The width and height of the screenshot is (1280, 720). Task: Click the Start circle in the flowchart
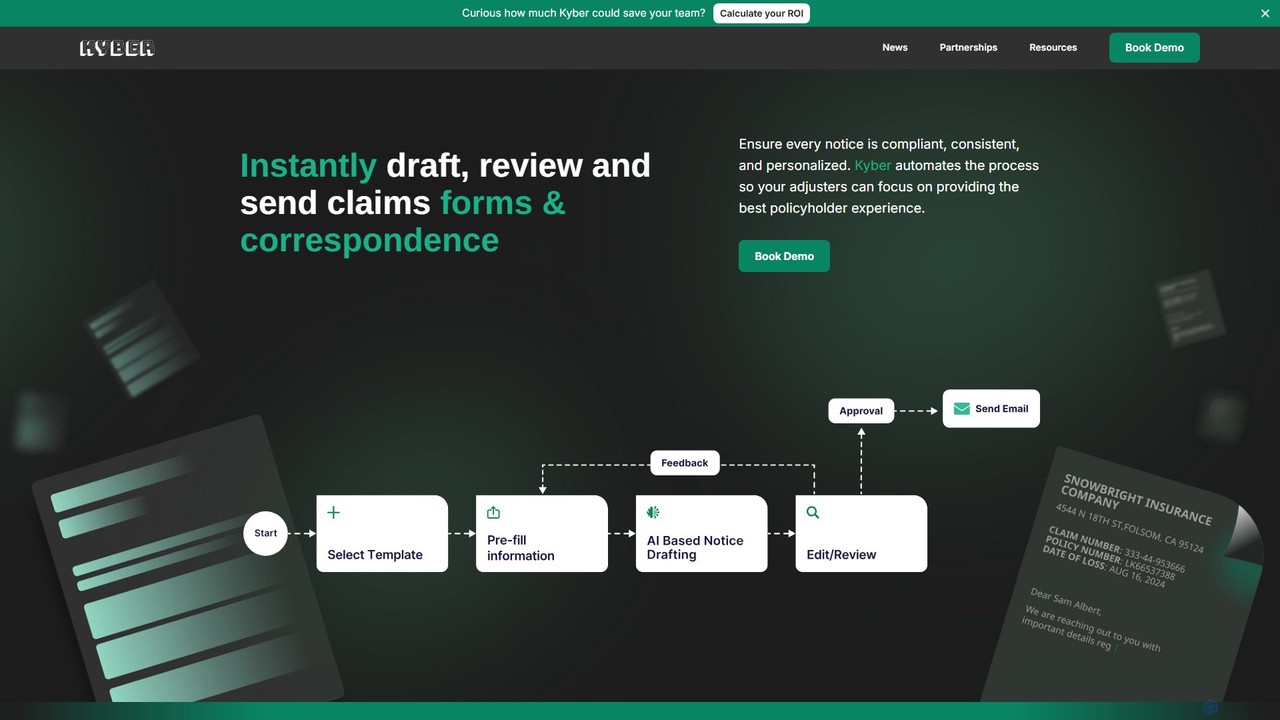tap(265, 533)
